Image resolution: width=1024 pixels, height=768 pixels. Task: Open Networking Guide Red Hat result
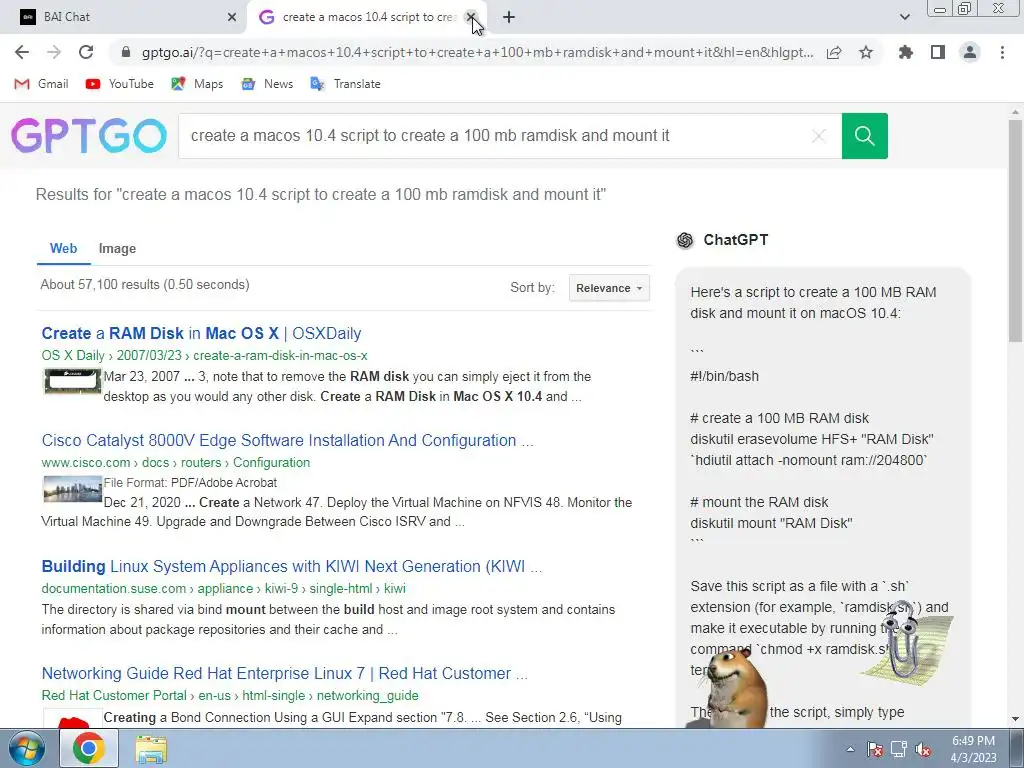[285, 673]
